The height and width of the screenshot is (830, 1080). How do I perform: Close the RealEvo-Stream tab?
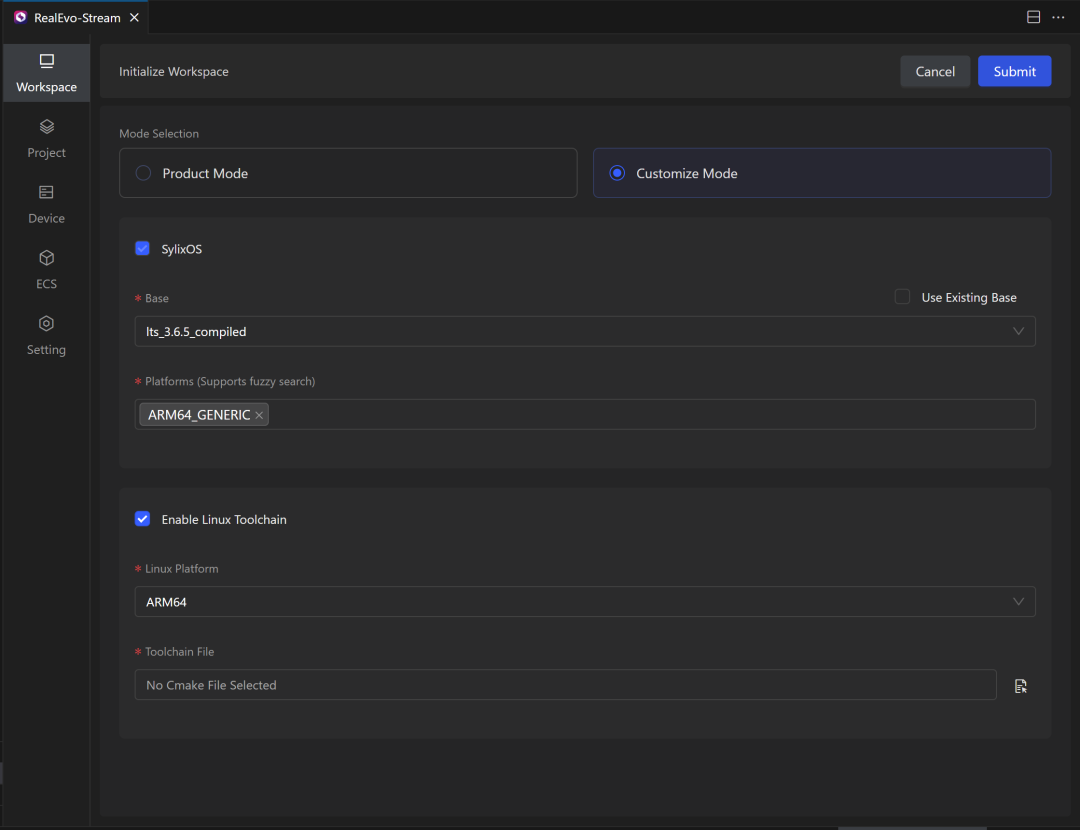coord(134,17)
